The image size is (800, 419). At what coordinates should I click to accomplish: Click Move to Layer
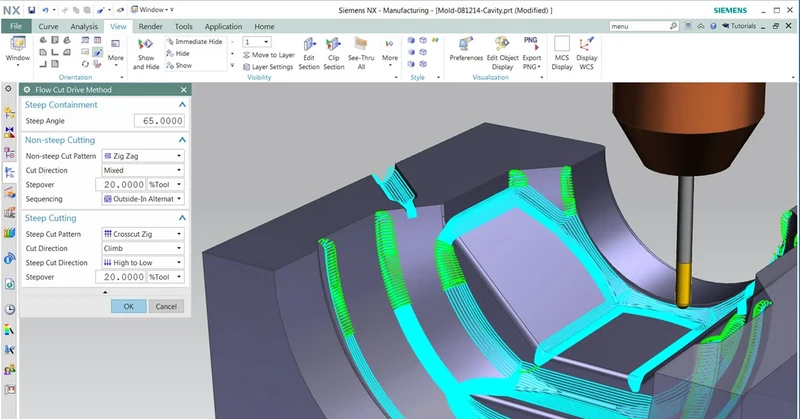pyautogui.click(x=268, y=55)
